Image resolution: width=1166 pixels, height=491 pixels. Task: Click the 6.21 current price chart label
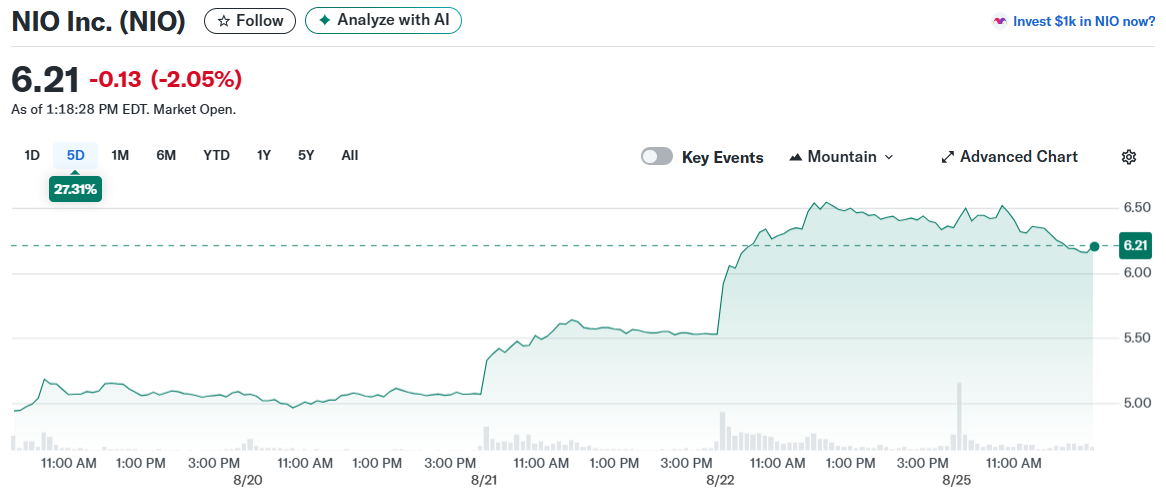(1136, 246)
